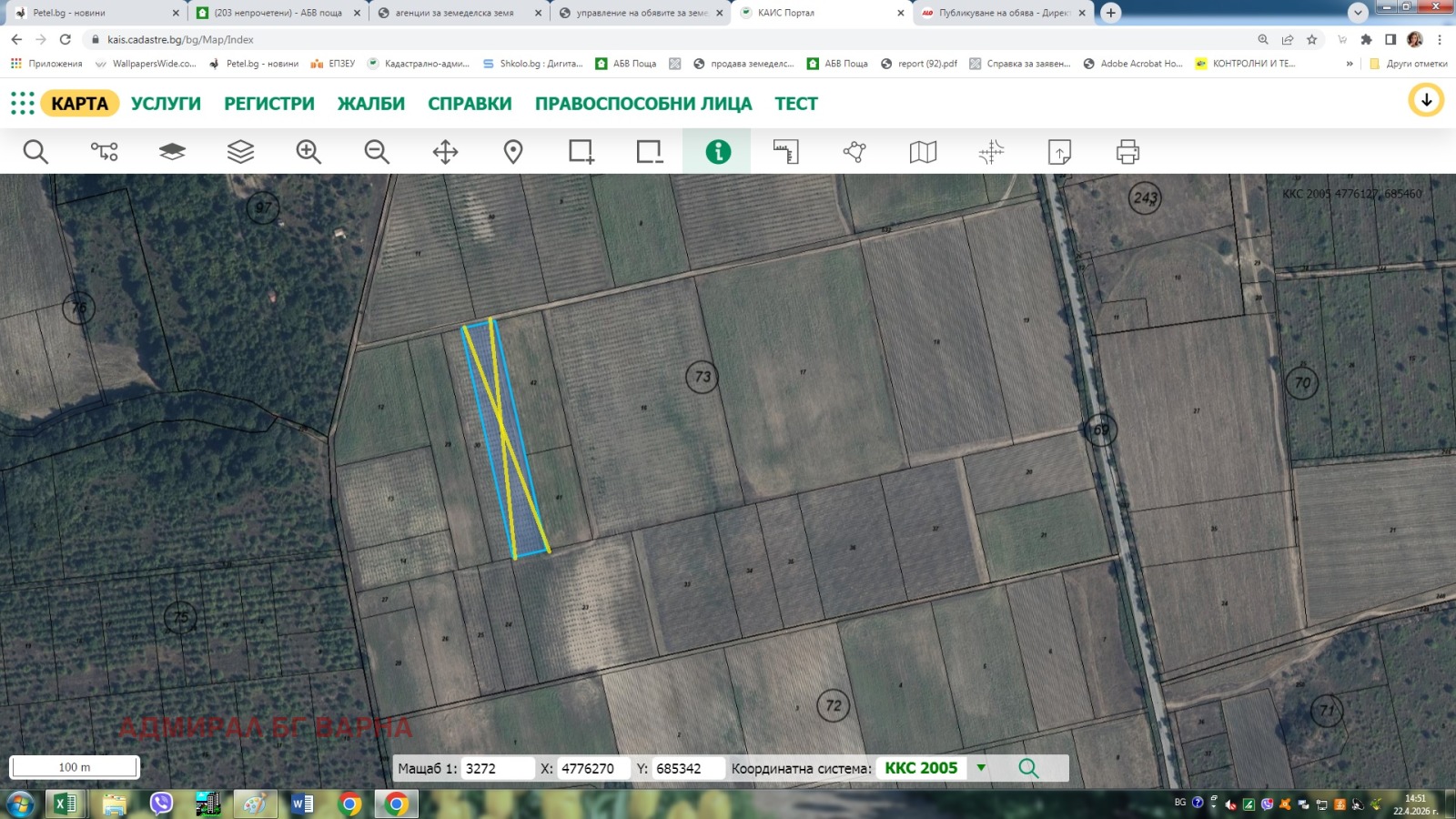Select the rectangle add-selection tool

coord(581,151)
